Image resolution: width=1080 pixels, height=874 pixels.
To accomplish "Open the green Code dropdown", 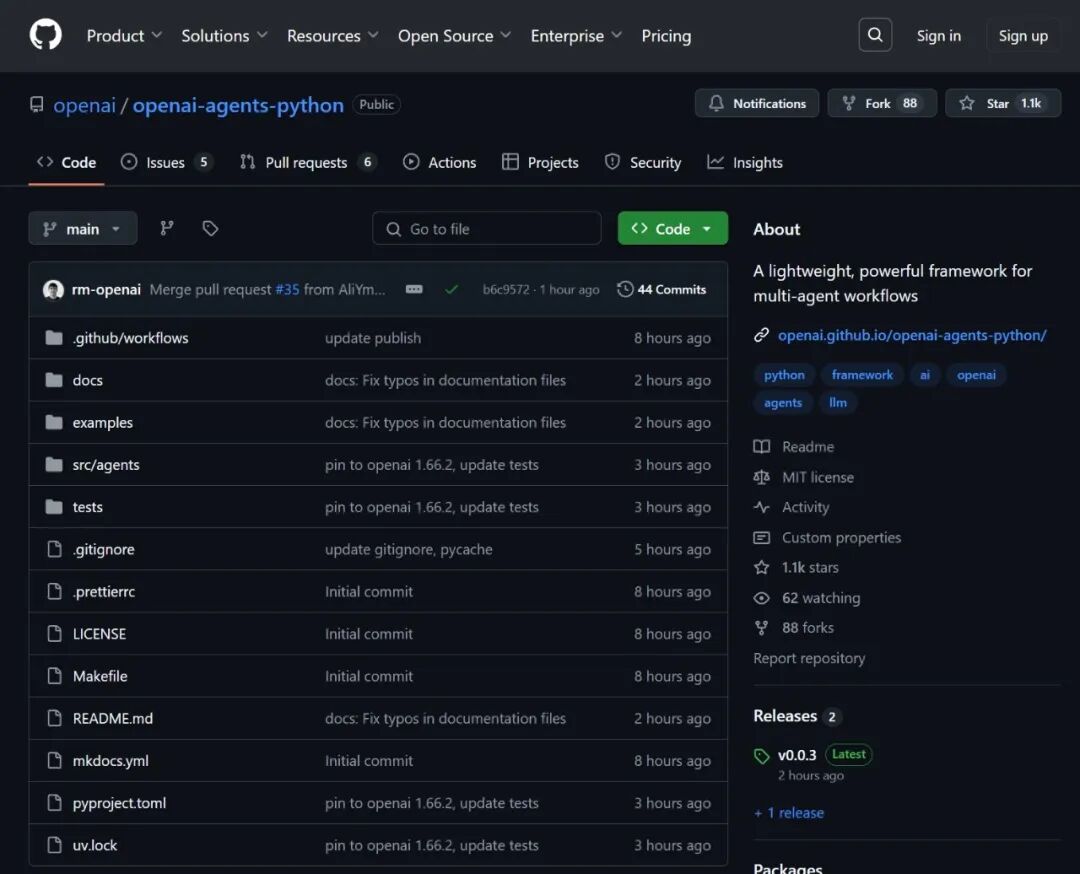I will click(x=672, y=229).
